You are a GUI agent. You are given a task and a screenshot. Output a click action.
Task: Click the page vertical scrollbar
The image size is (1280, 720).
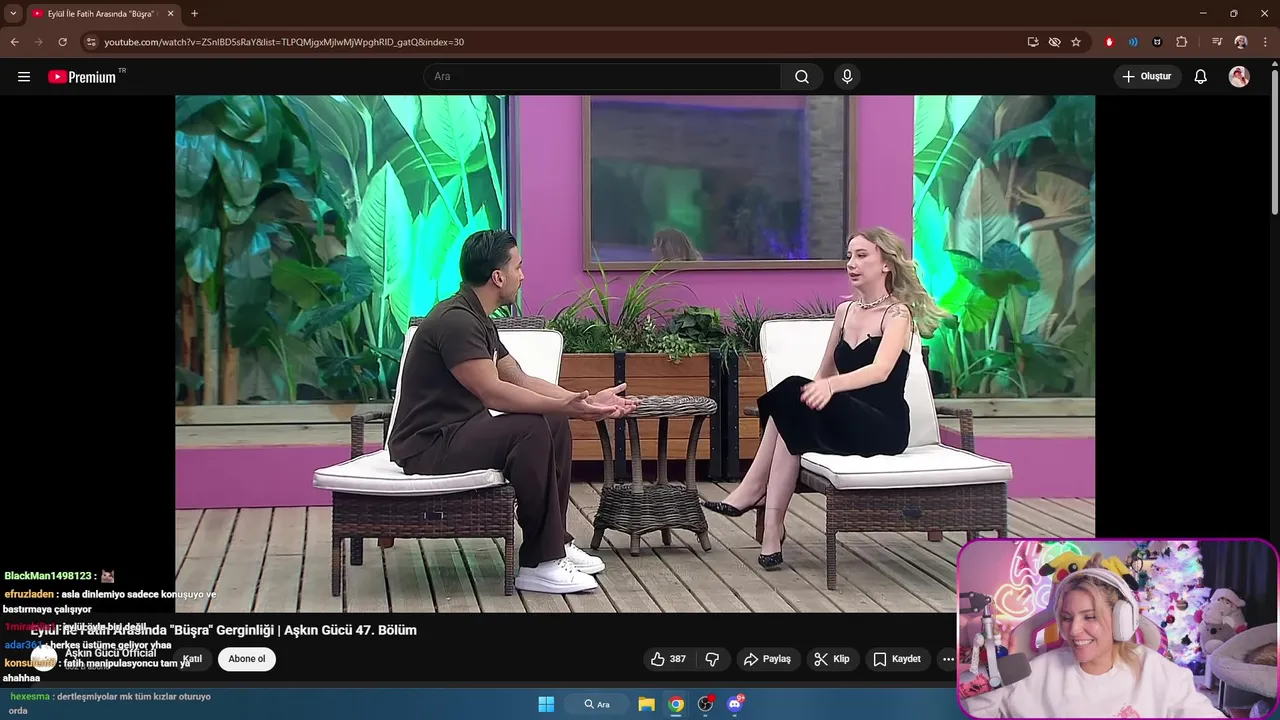pos(1274,137)
